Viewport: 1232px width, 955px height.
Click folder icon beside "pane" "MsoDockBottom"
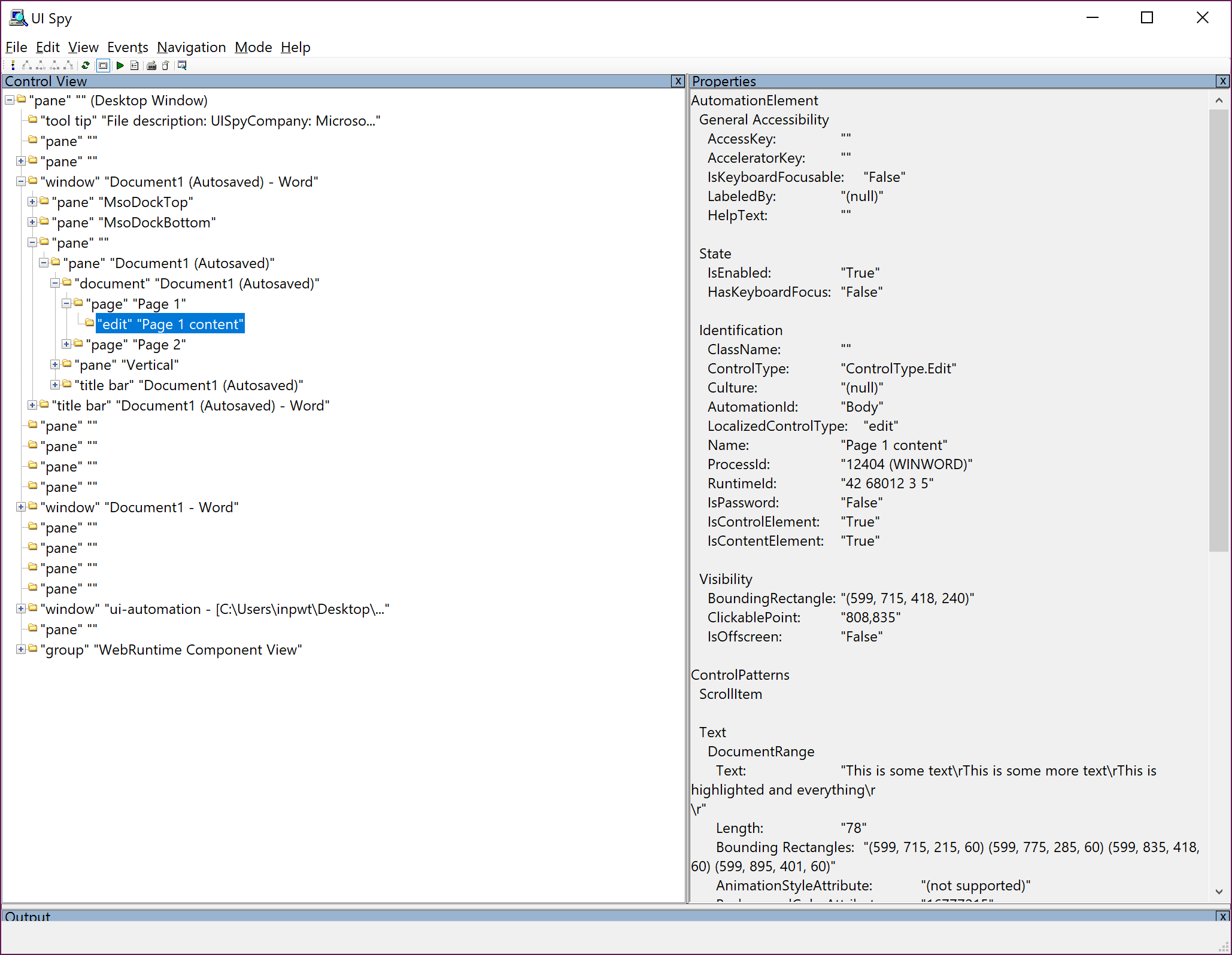(x=44, y=221)
